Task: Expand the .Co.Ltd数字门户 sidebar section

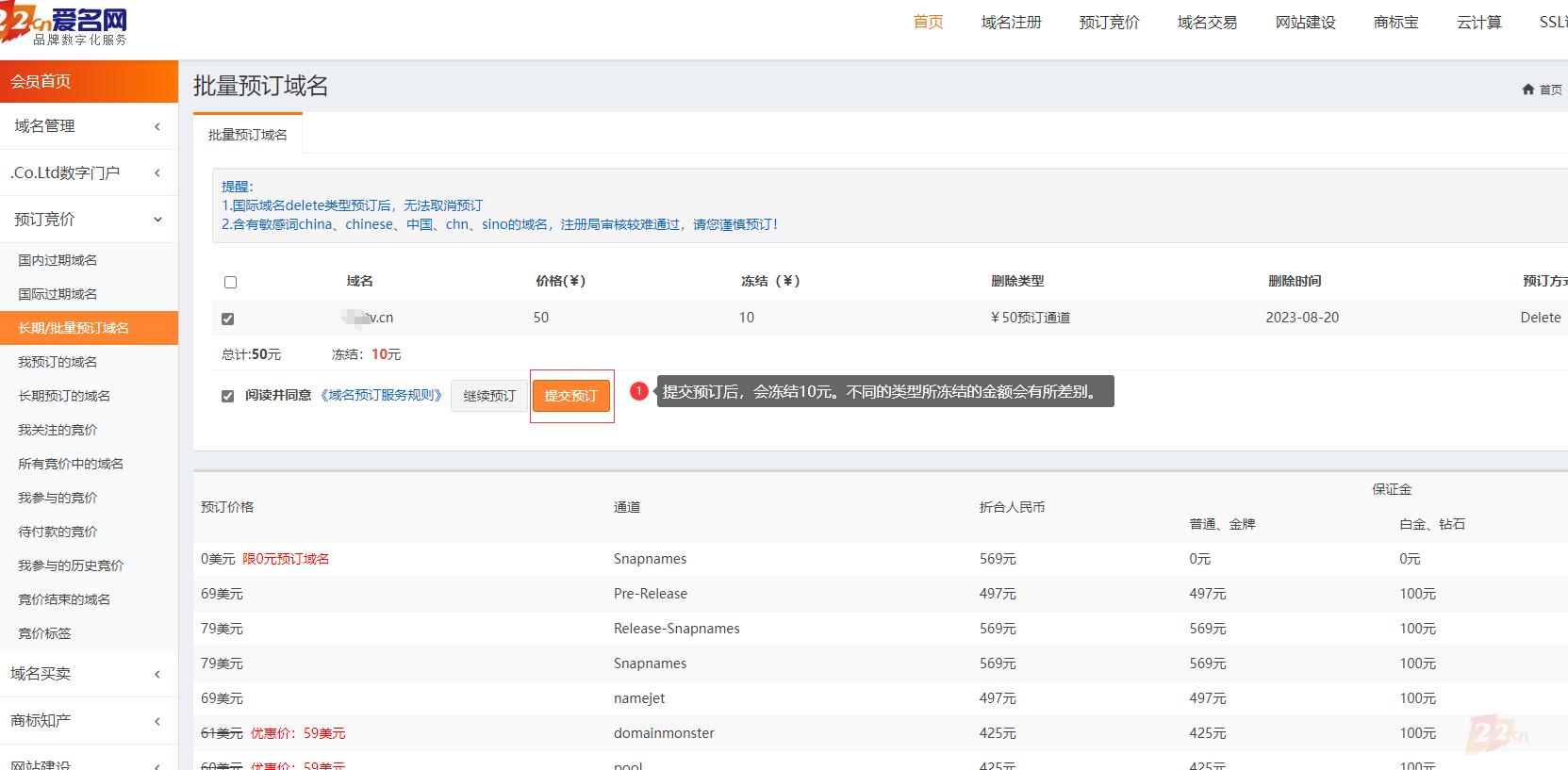Action: pos(89,172)
